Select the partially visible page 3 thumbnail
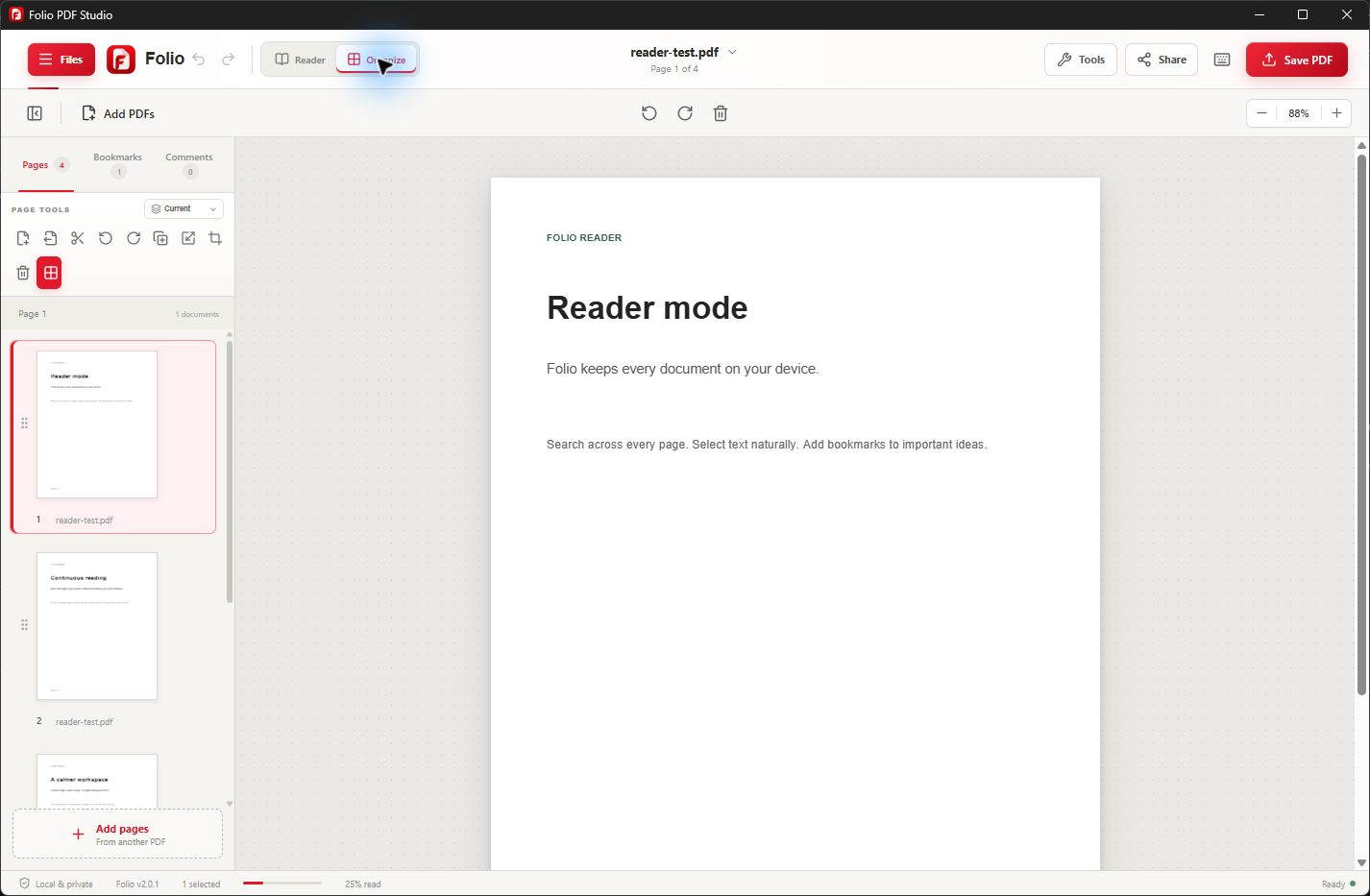 pyautogui.click(x=97, y=781)
